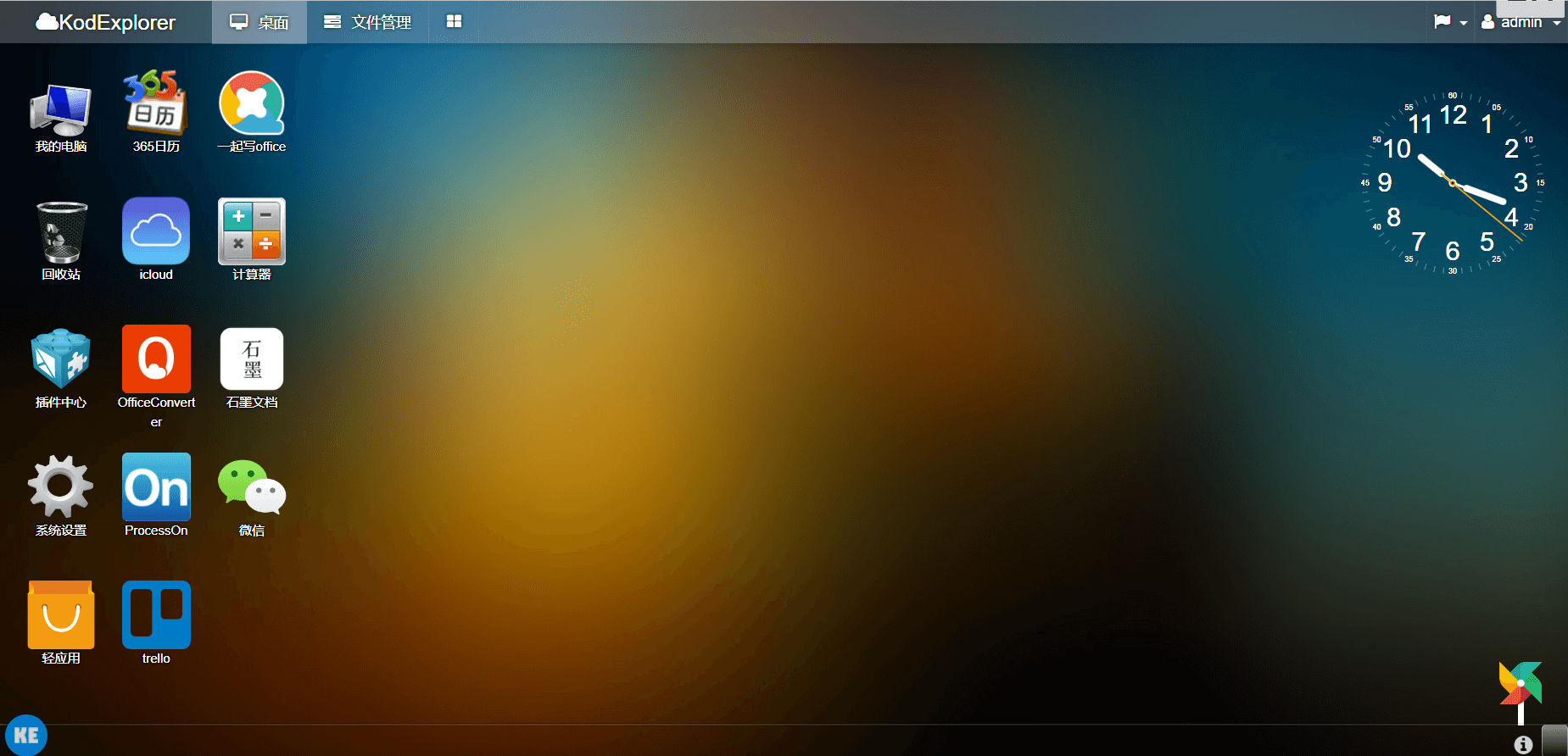
Task: Expand the flag language dropdown
Action: (1449, 22)
